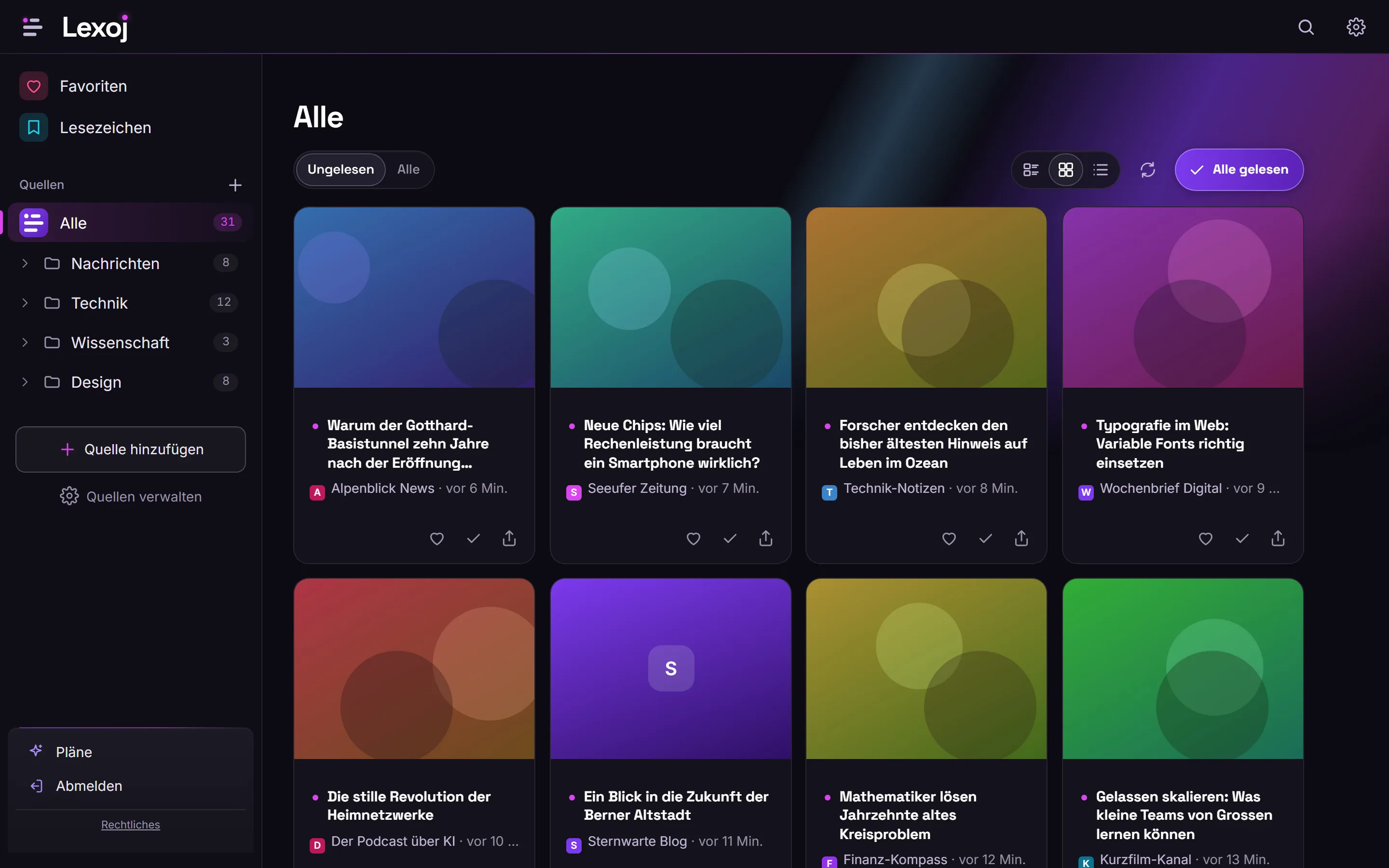Open article titled Die stille Revolution der Heimnetzwerke
The height and width of the screenshot is (868, 1389).
click(409, 805)
